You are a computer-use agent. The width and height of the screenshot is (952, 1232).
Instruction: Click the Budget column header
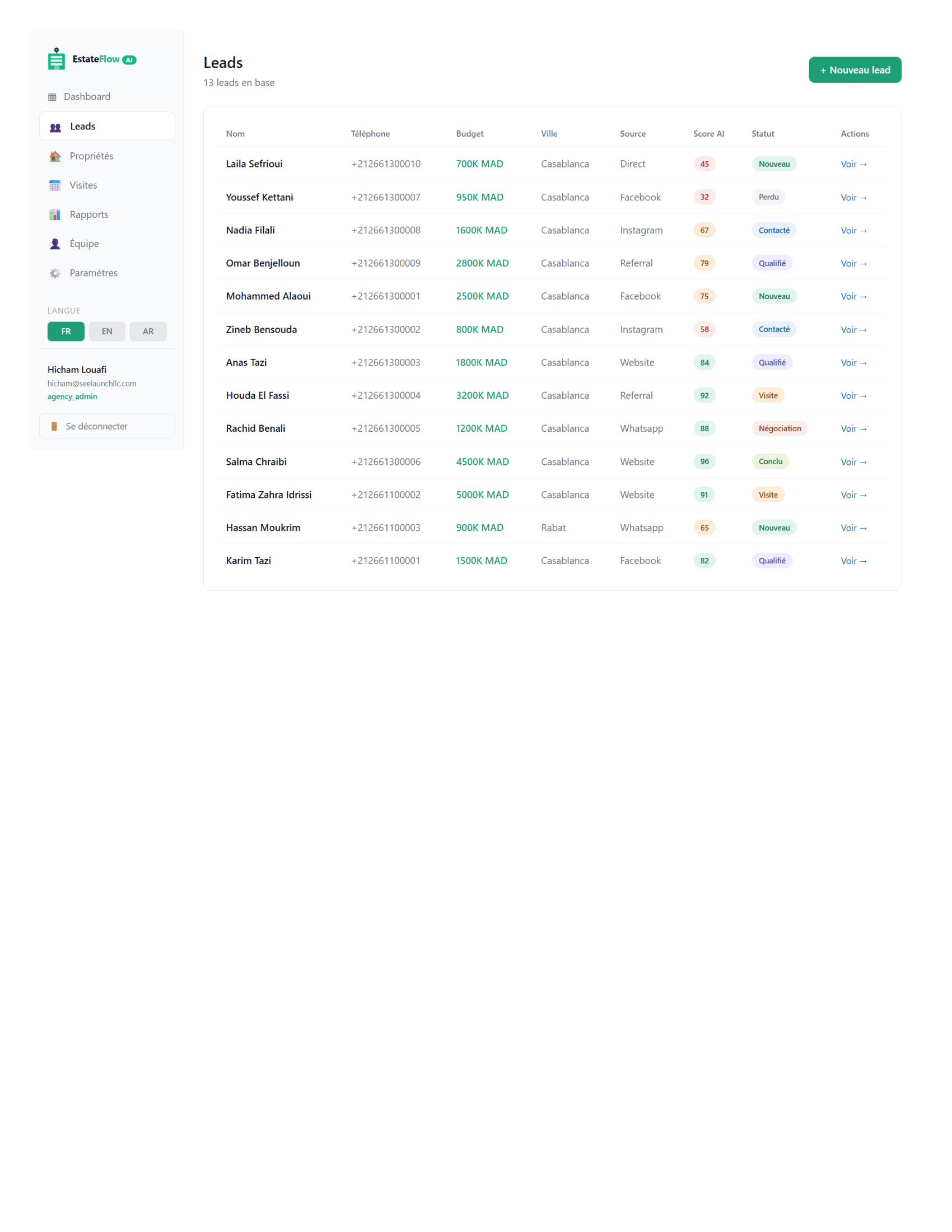click(470, 134)
